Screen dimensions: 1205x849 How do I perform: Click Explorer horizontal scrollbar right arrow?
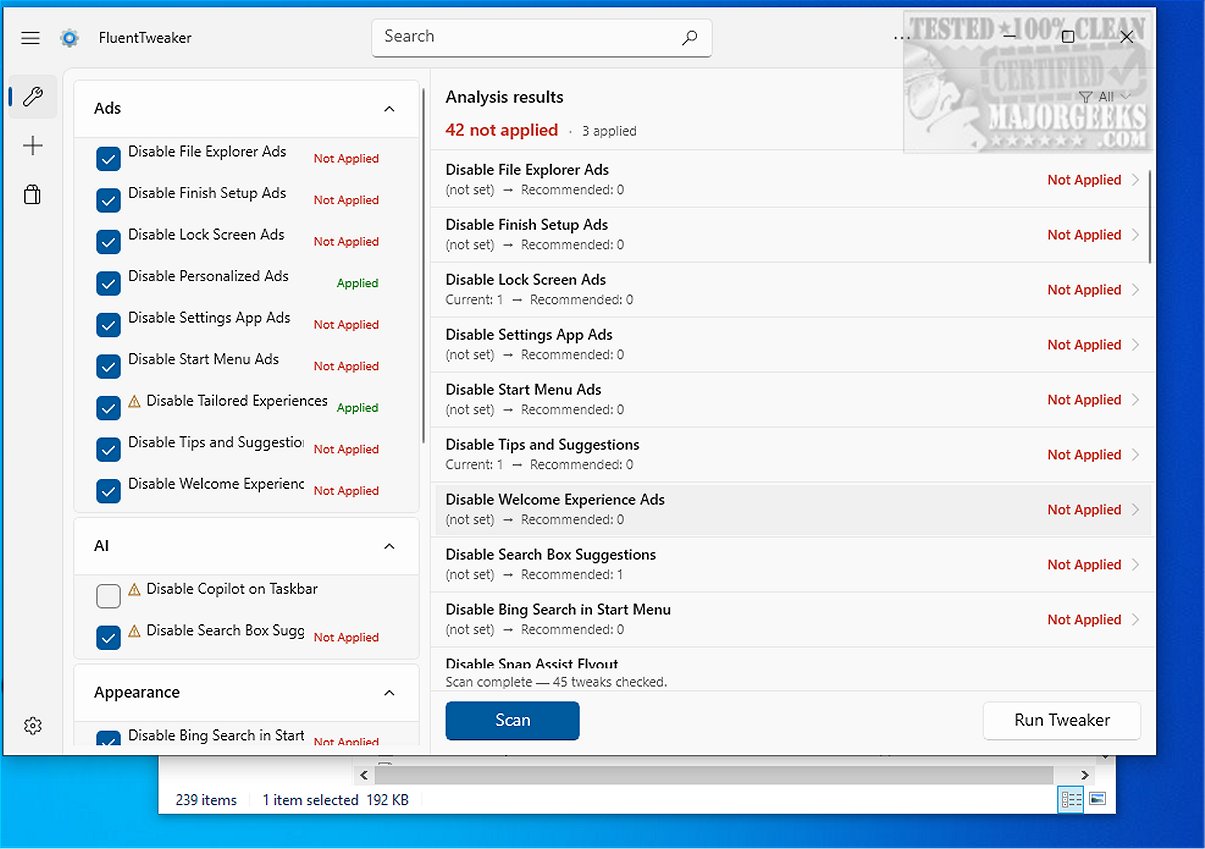pos(1086,775)
